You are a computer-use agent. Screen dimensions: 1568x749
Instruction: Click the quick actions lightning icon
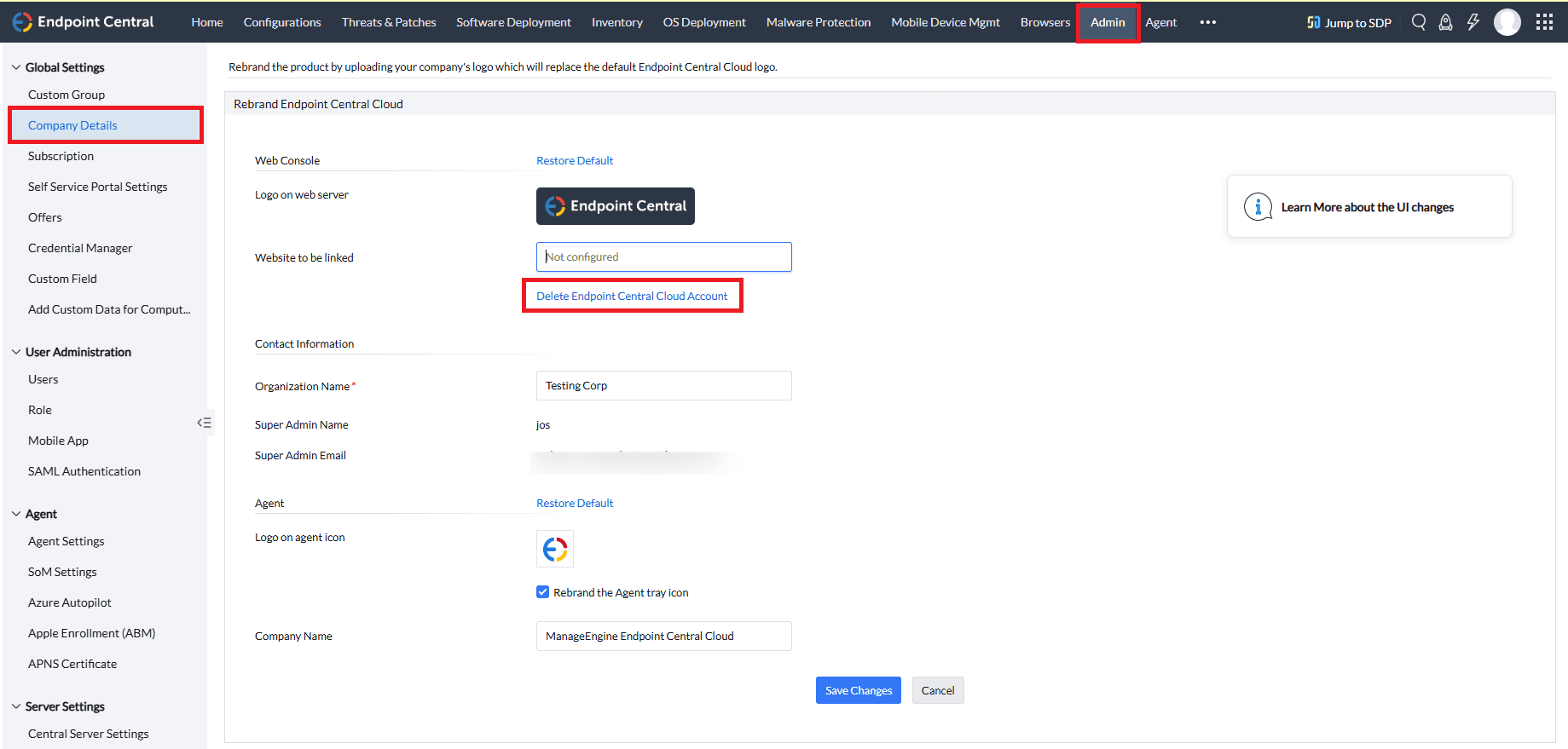pos(1473,22)
